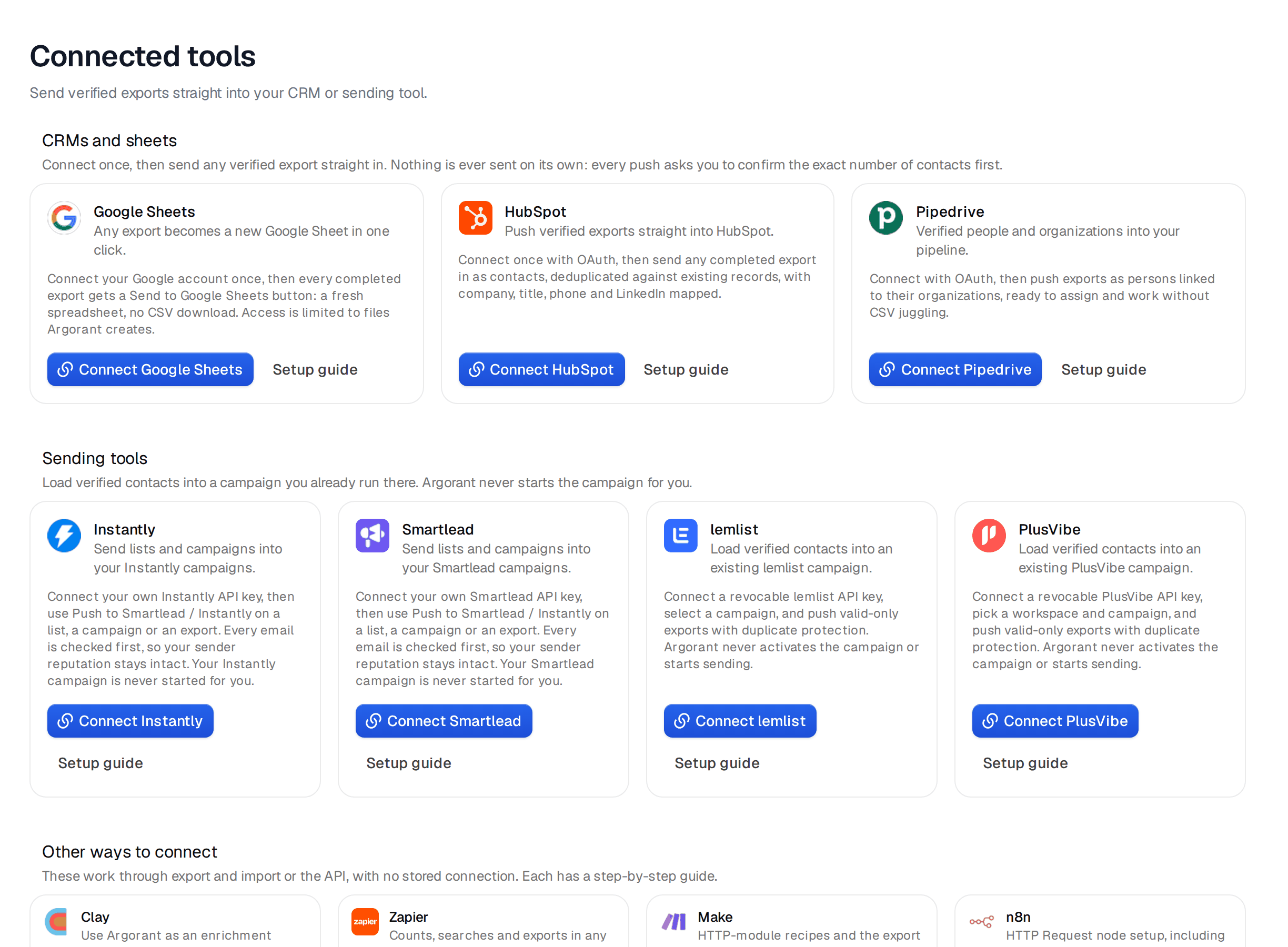Click the Instantly card title

(124, 529)
